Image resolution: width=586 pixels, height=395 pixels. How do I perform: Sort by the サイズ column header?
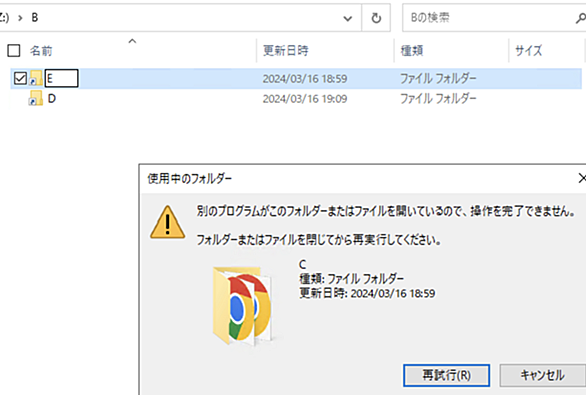(x=528, y=50)
